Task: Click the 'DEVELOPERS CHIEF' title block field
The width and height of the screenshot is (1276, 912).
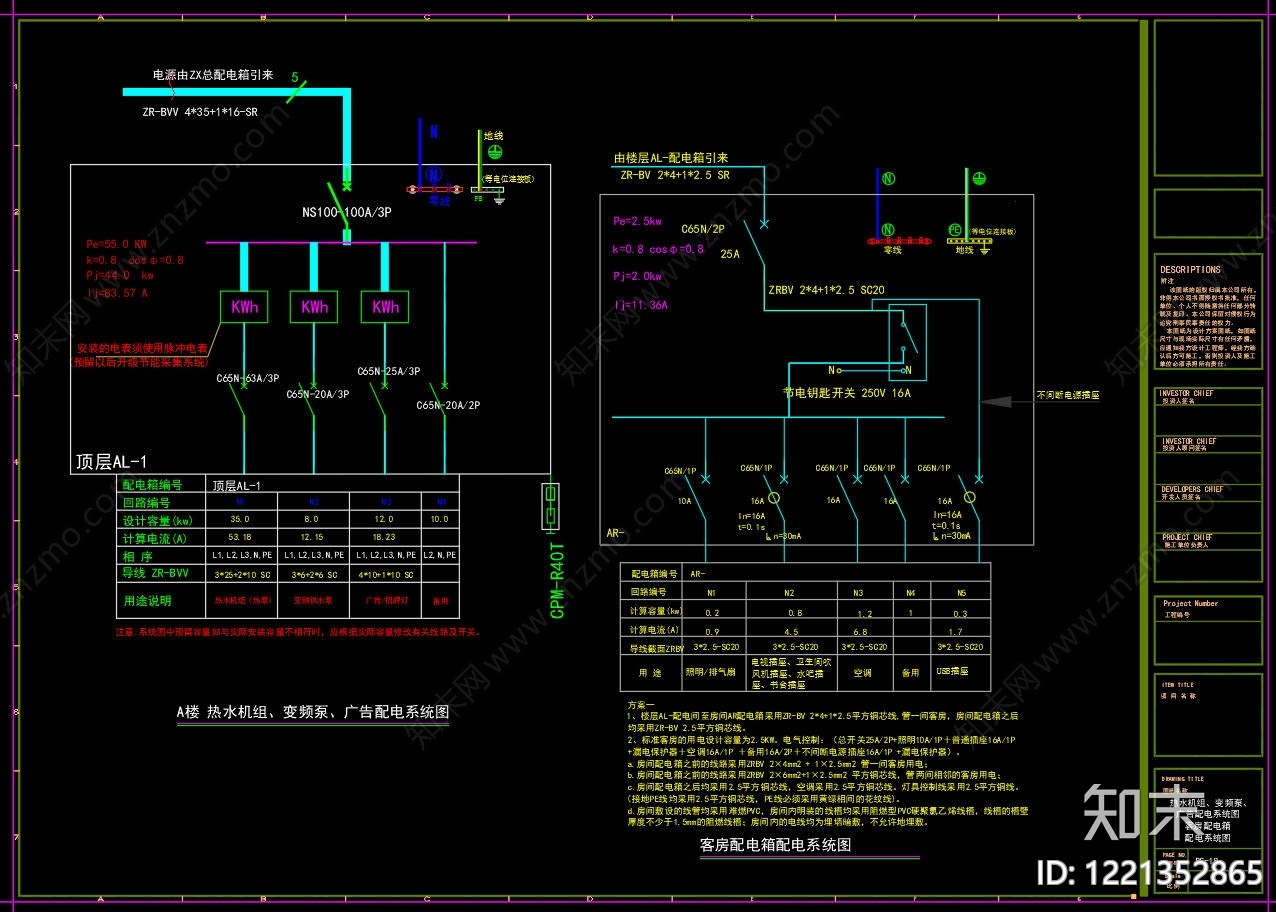Action: pyautogui.click(x=1192, y=490)
